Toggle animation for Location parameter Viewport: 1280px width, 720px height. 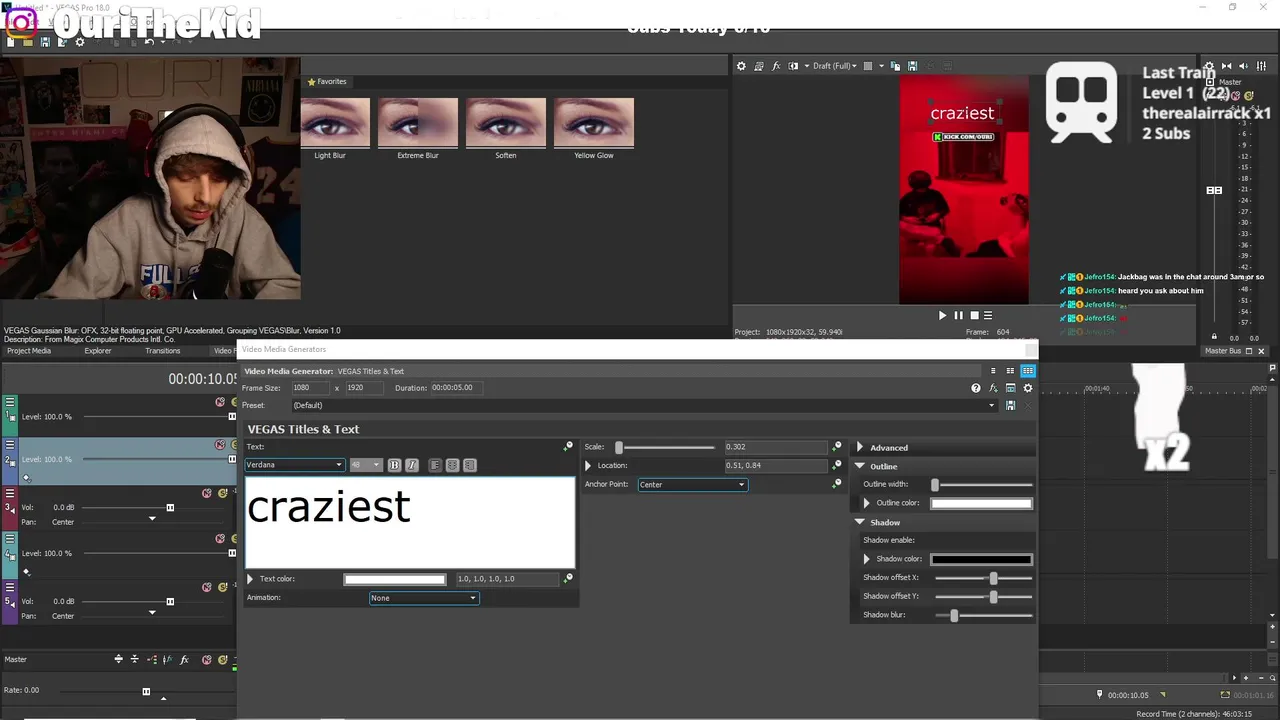point(837,465)
